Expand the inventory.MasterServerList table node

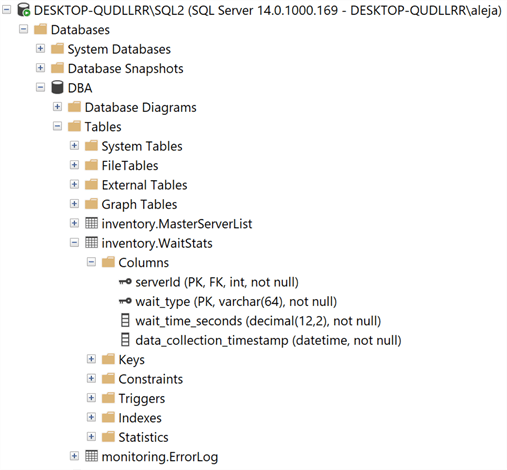pyautogui.click(x=74, y=223)
